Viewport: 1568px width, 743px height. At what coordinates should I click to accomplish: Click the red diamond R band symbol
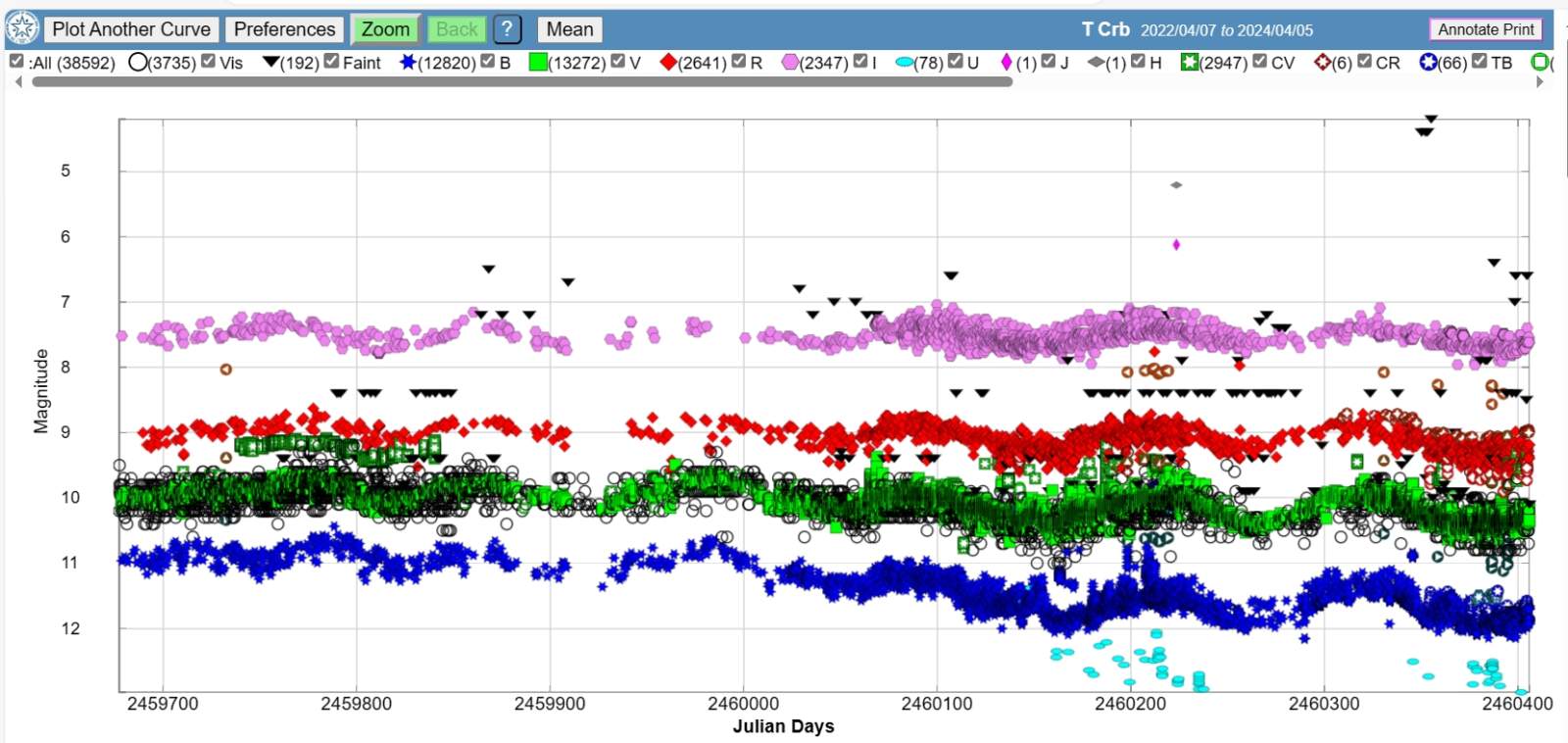click(668, 63)
